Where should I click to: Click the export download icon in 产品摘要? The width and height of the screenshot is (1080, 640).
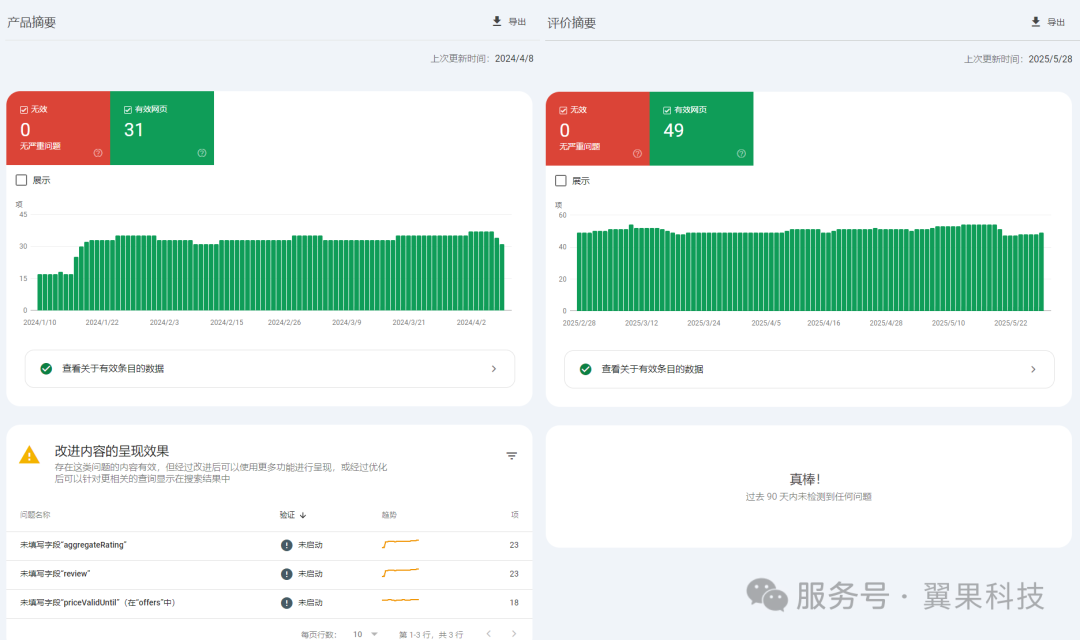(x=497, y=21)
